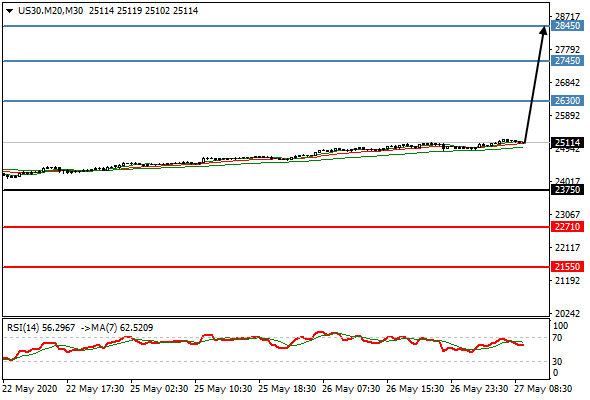Click the 27 May 08:30 time marker

point(543,389)
